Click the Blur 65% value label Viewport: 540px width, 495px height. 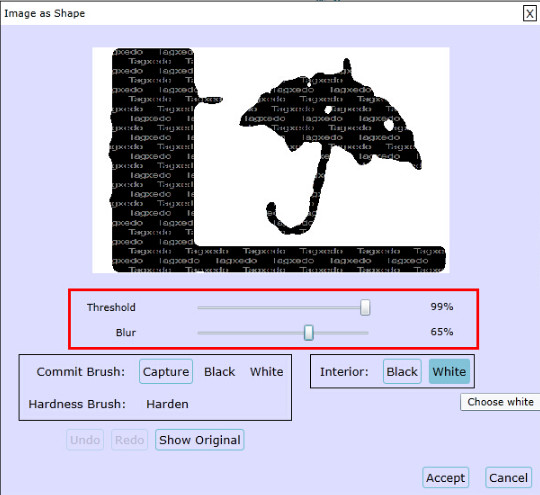pos(442,332)
